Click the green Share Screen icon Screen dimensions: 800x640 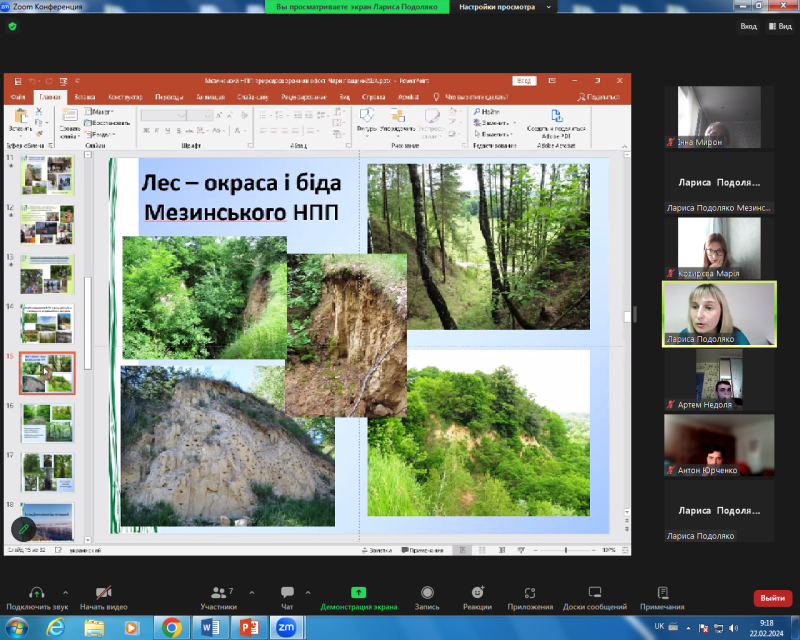358,592
